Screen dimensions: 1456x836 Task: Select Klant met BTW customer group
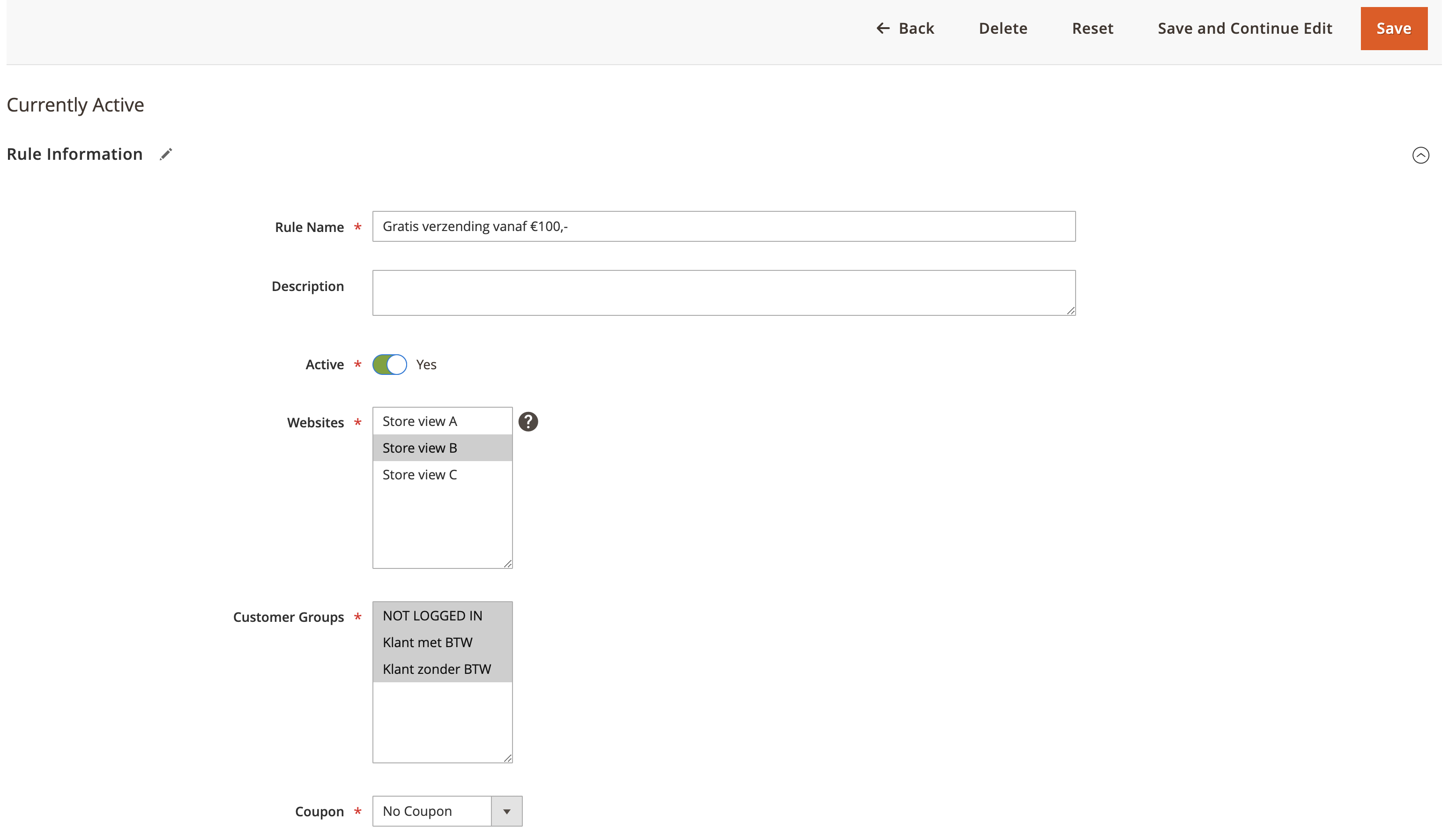(x=428, y=642)
